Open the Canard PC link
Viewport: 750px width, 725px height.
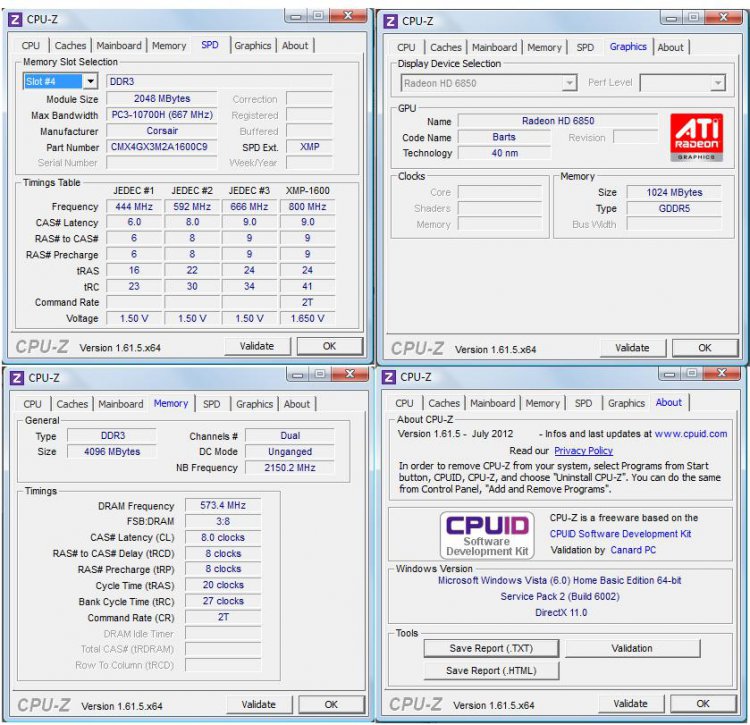(x=633, y=550)
